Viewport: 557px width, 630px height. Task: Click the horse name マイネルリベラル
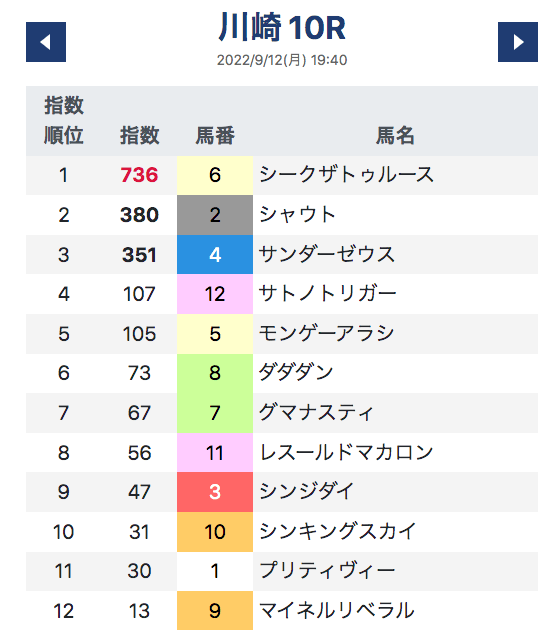tap(336, 611)
